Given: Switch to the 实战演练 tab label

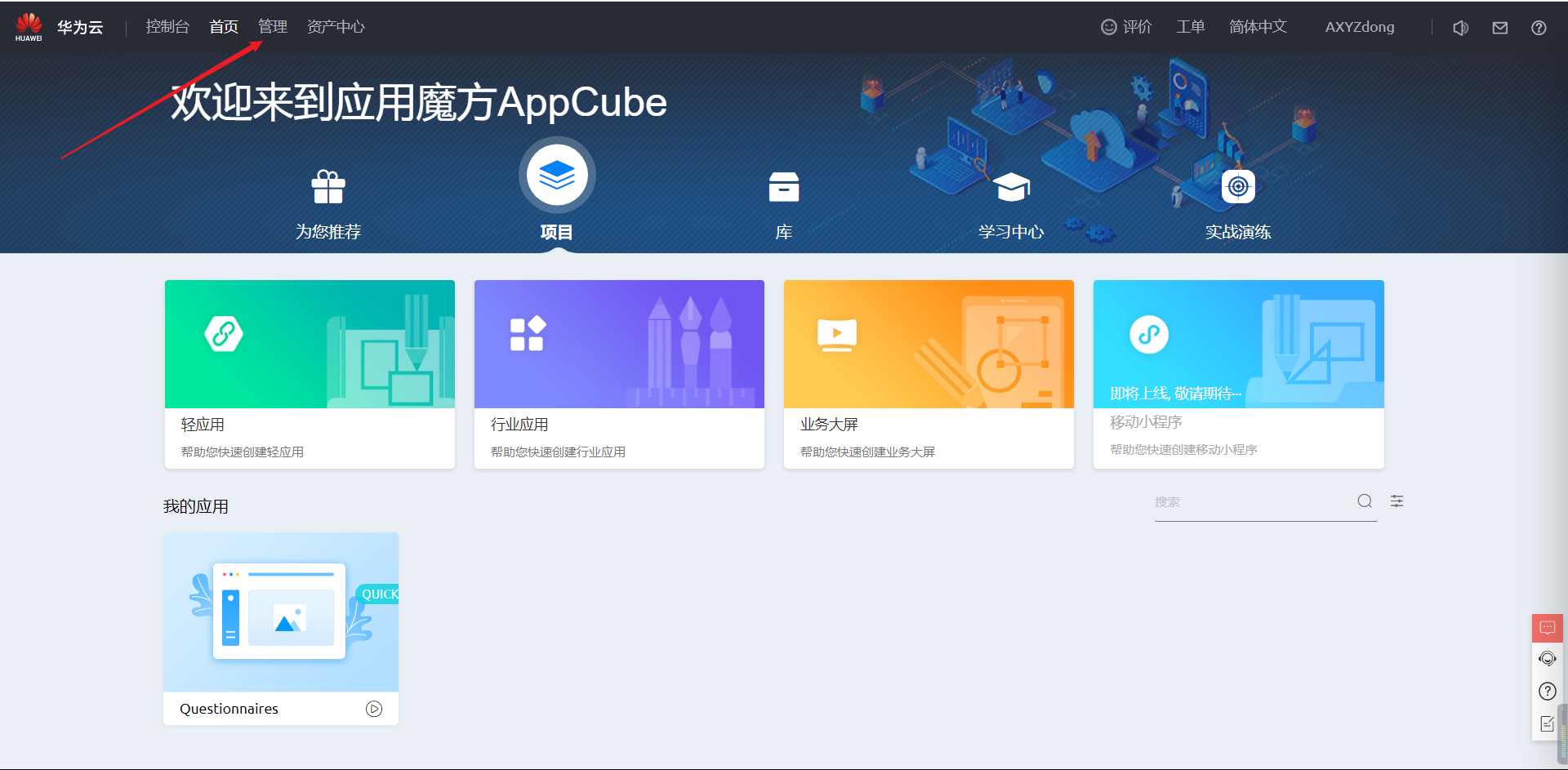Looking at the screenshot, I should click(x=1238, y=232).
